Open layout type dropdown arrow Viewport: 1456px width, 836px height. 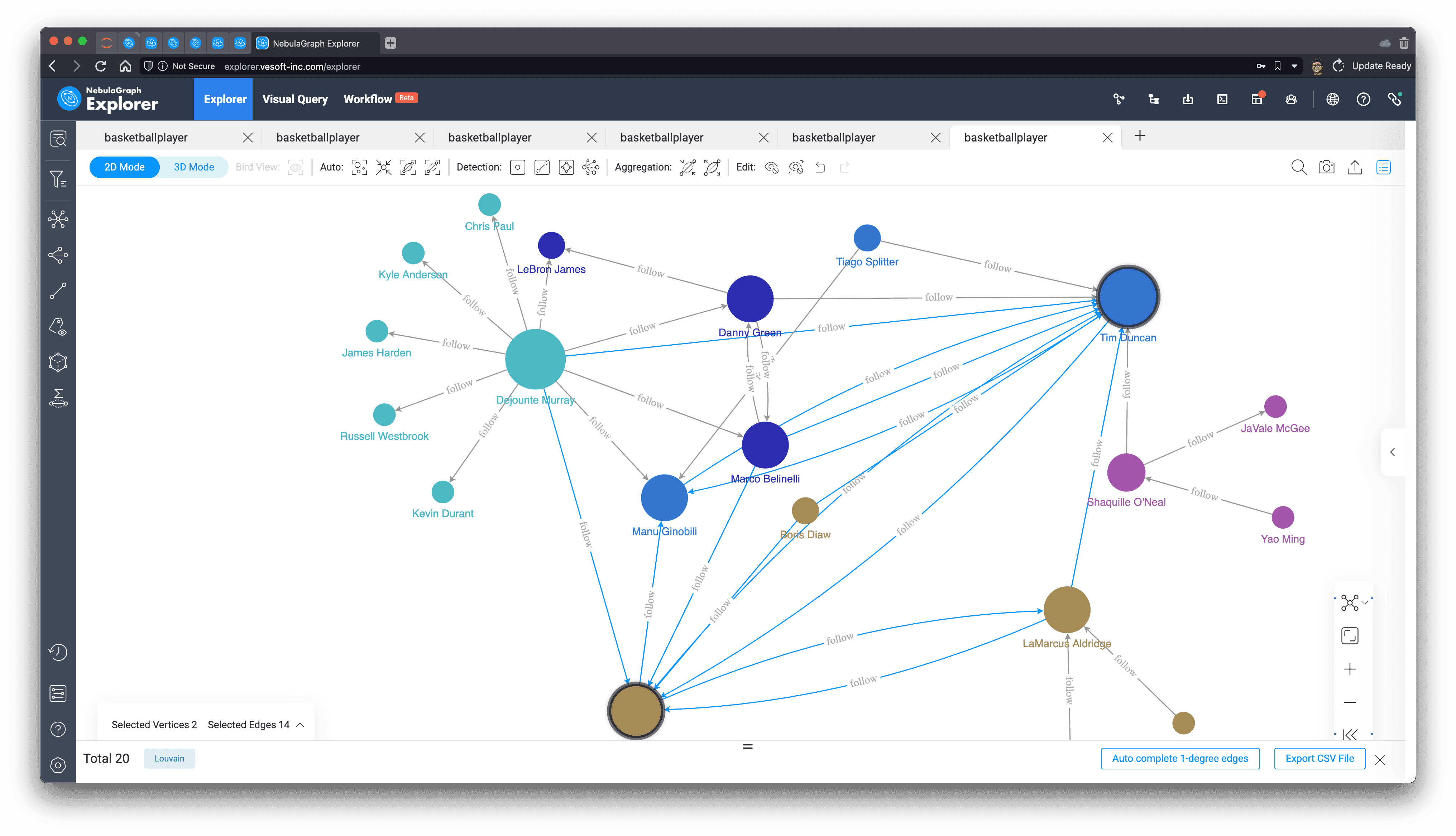(1365, 602)
